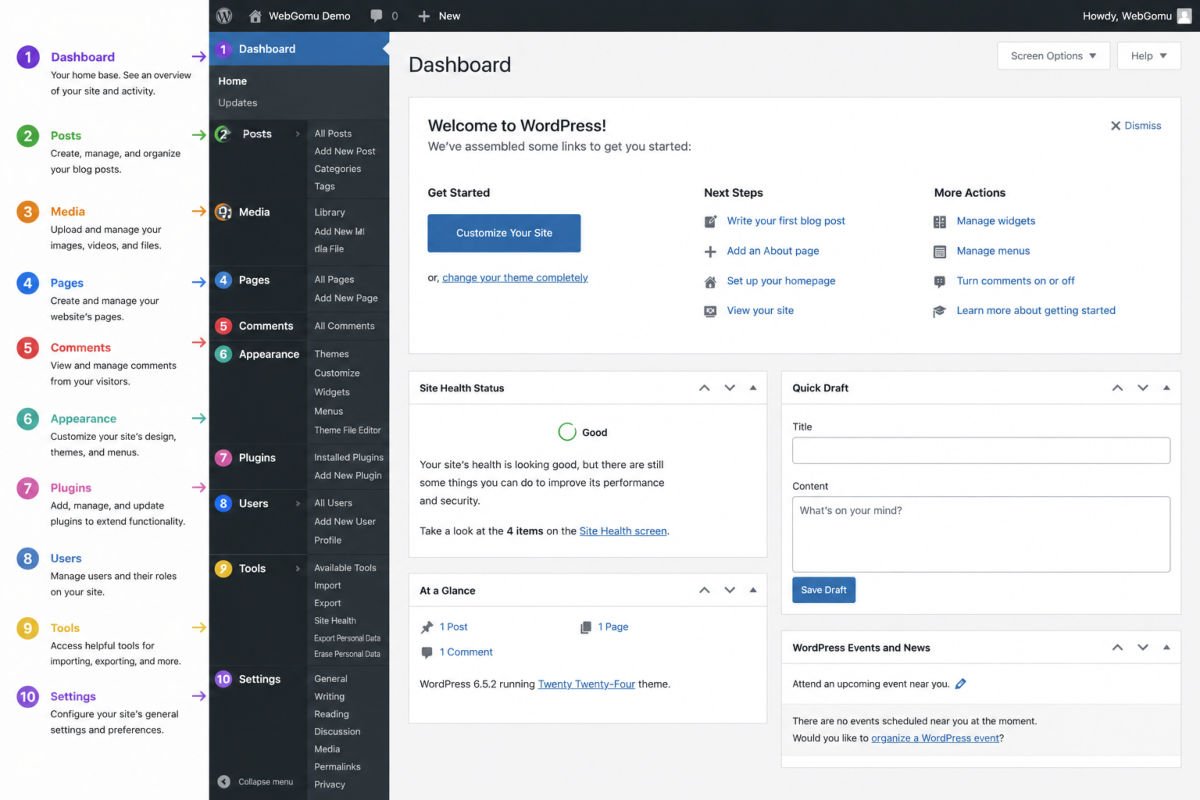Image resolution: width=1200 pixels, height=800 pixels.
Task: Click the user avatar next to Howdy, WebGomu
Action: coord(1184,16)
